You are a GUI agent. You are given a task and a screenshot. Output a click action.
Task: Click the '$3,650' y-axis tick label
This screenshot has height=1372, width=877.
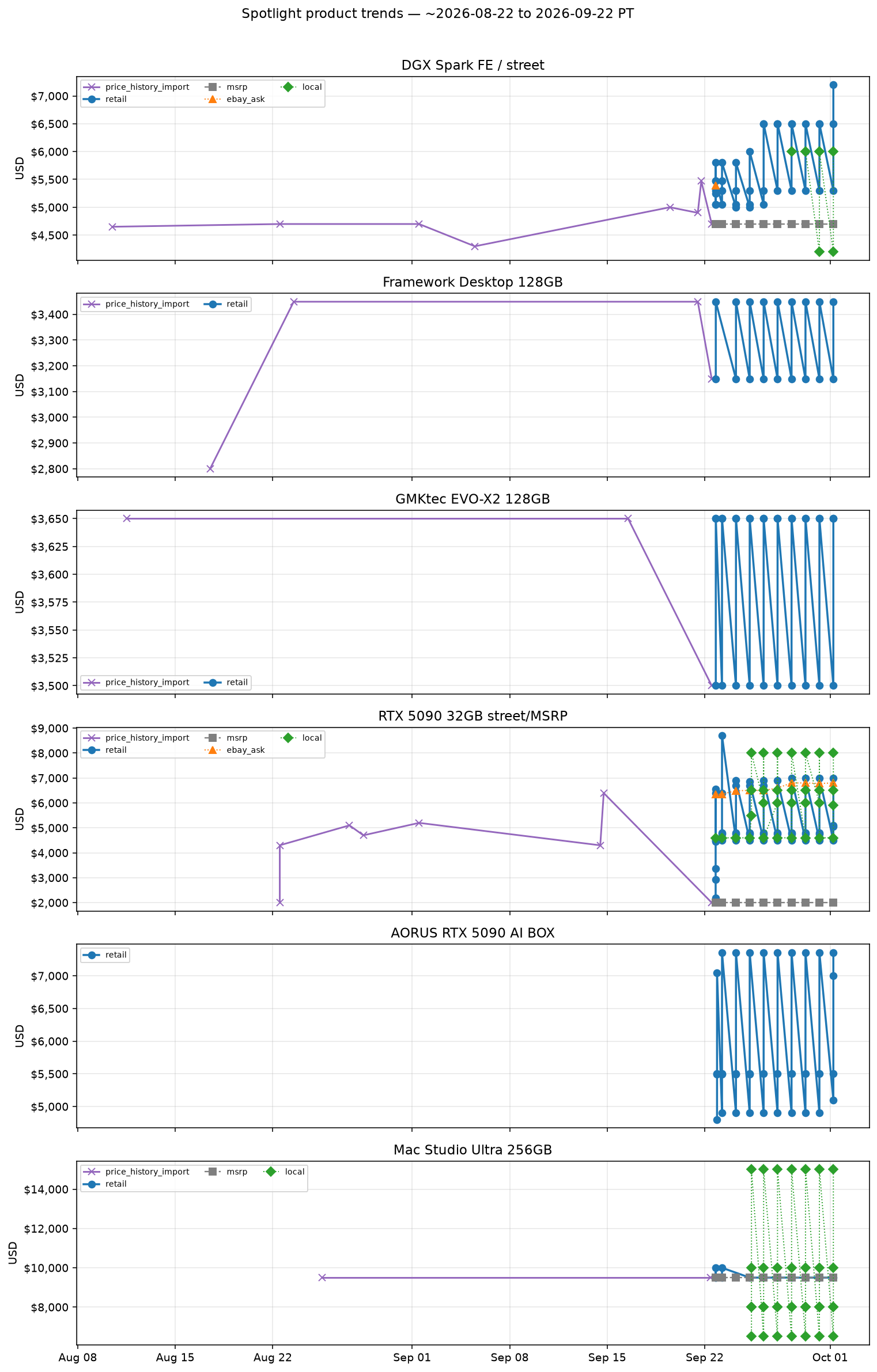pyautogui.click(x=50, y=519)
